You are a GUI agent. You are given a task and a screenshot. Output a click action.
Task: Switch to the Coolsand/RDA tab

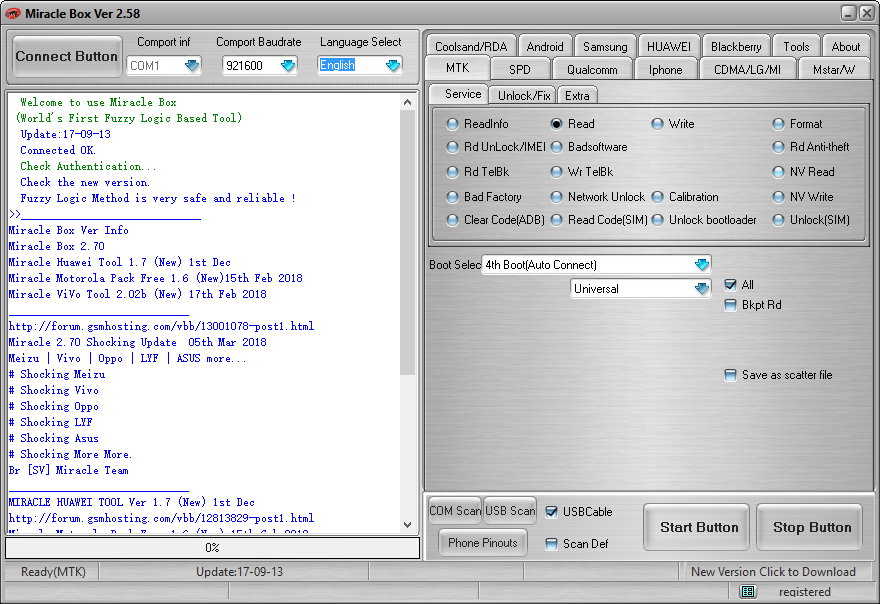pos(471,46)
